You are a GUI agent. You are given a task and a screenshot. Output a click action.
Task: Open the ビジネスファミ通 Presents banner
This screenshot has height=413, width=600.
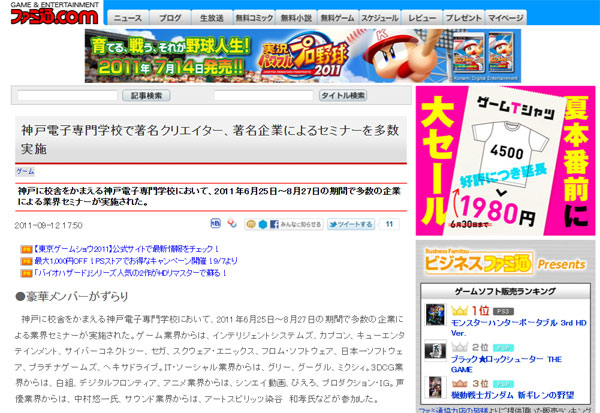(505, 262)
